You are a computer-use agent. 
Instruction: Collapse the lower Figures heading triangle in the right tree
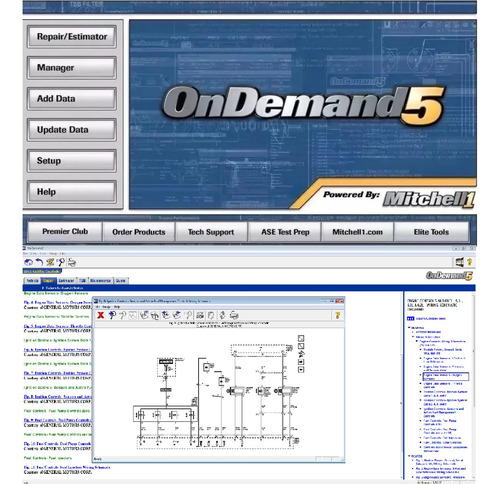tap(409, 456)
